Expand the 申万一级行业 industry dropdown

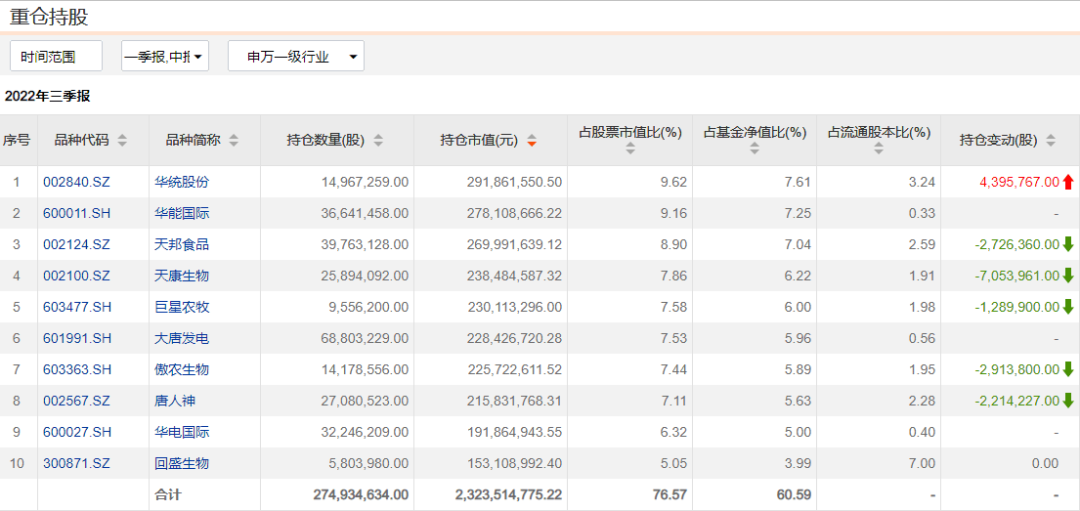click(296, 57)
